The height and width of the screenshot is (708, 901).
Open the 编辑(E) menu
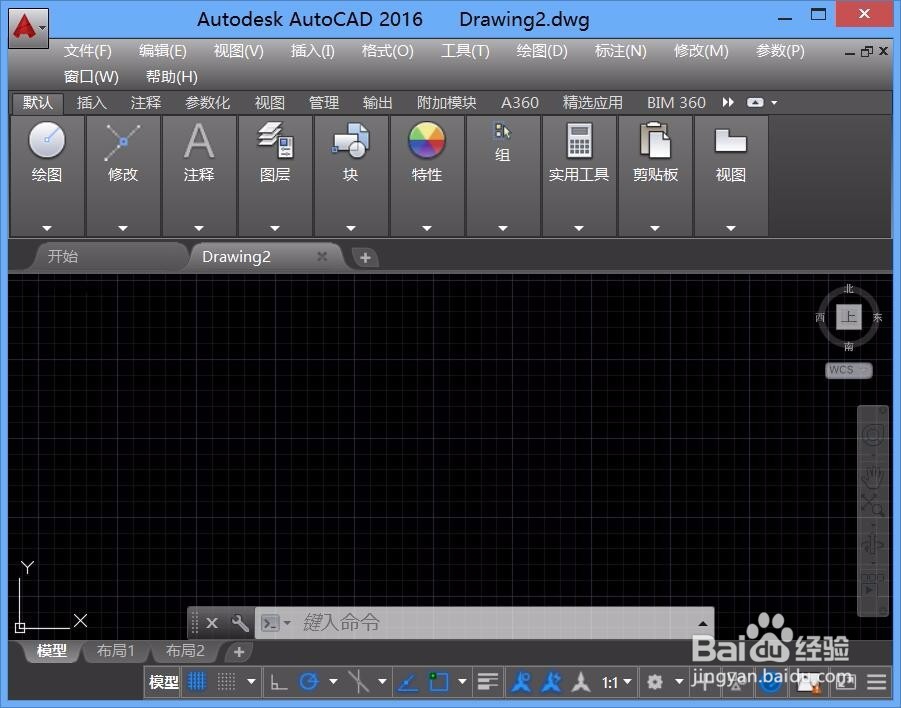click(163, 51)
